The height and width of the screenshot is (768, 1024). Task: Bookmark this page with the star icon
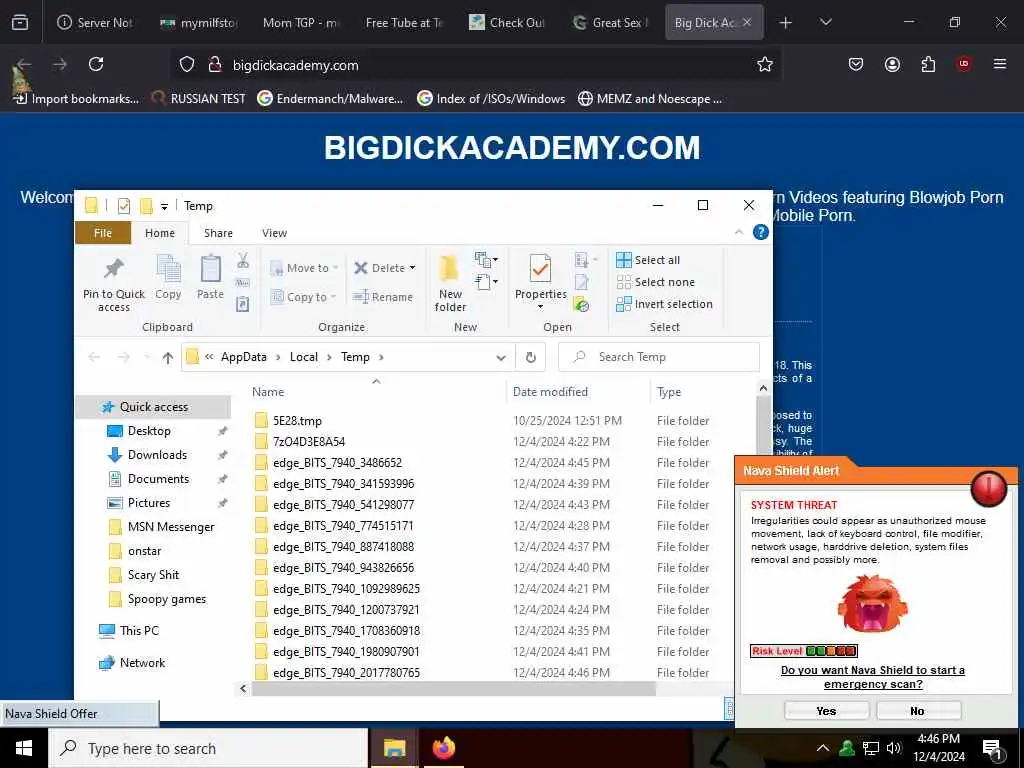pyautogui.click(x=765, y=64)
